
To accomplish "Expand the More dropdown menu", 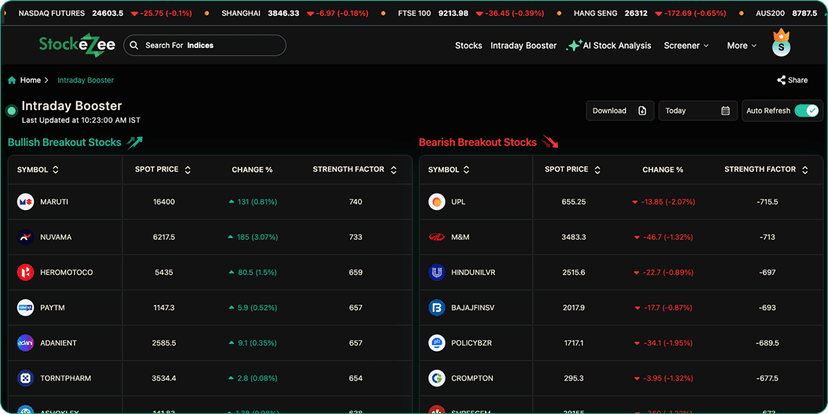I will (742, 46).
